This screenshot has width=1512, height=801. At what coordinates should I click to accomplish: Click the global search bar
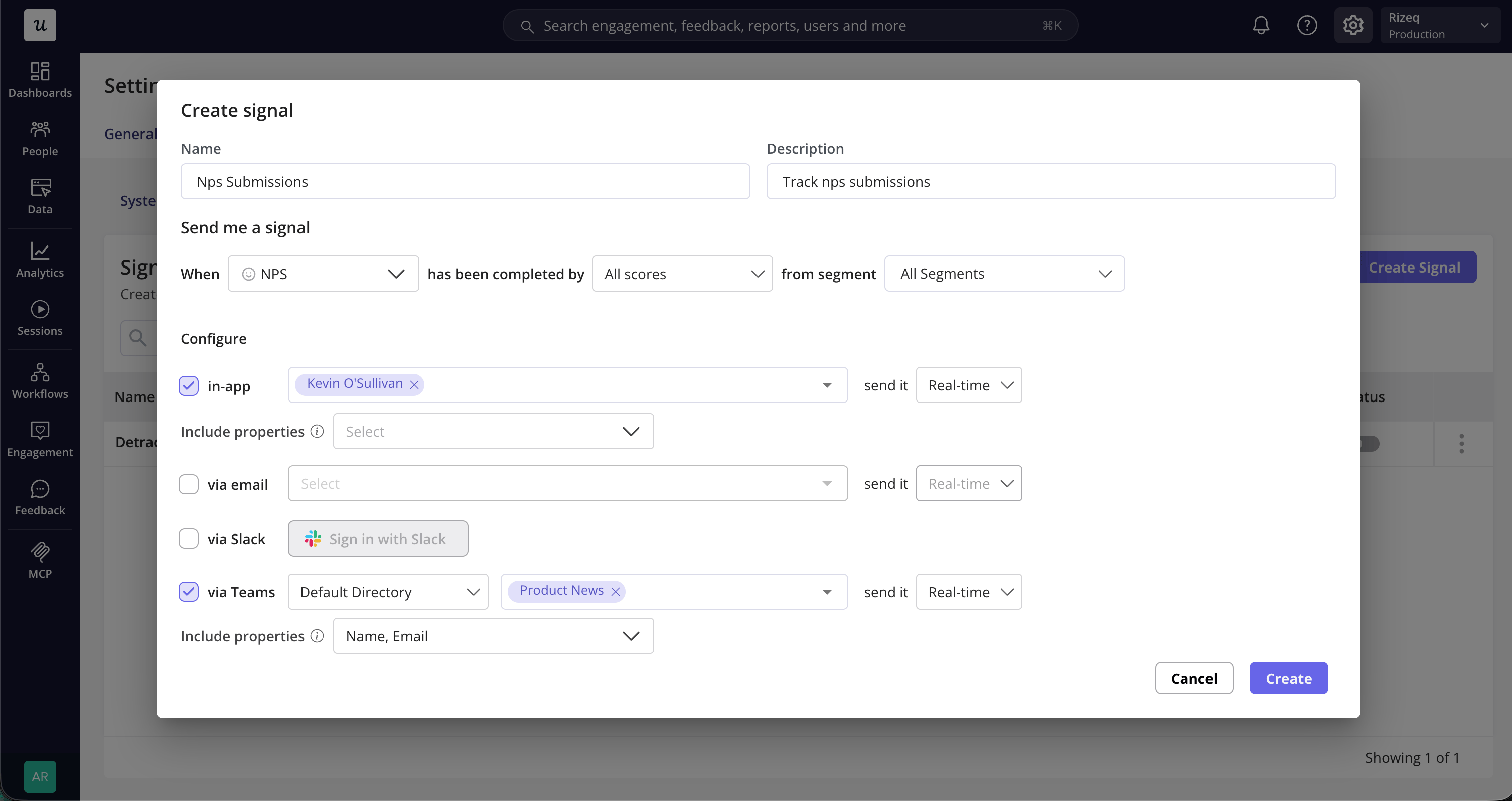[x=790, y=25]
